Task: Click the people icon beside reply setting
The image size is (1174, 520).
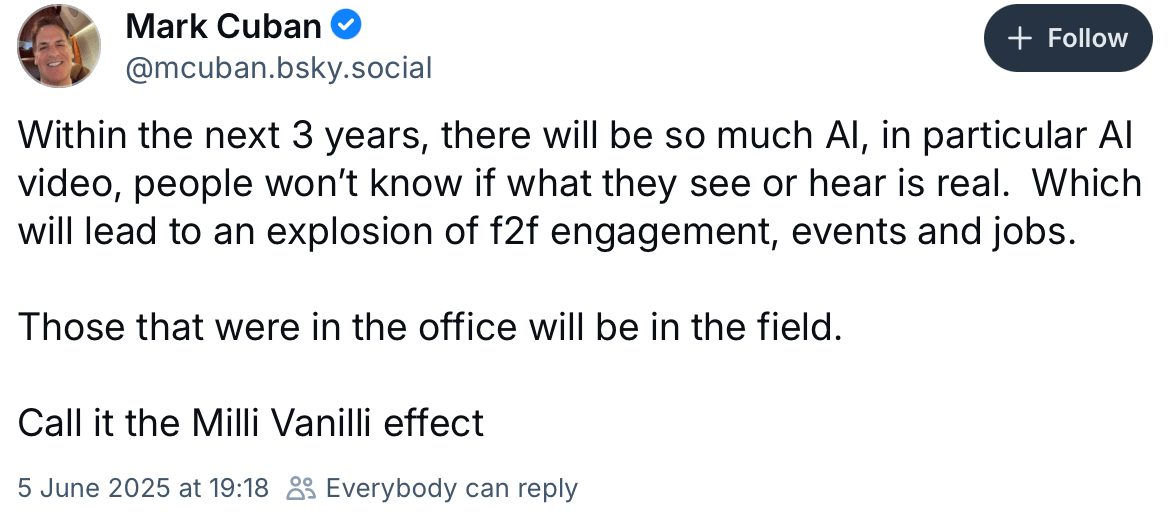Action: (301, 488)
